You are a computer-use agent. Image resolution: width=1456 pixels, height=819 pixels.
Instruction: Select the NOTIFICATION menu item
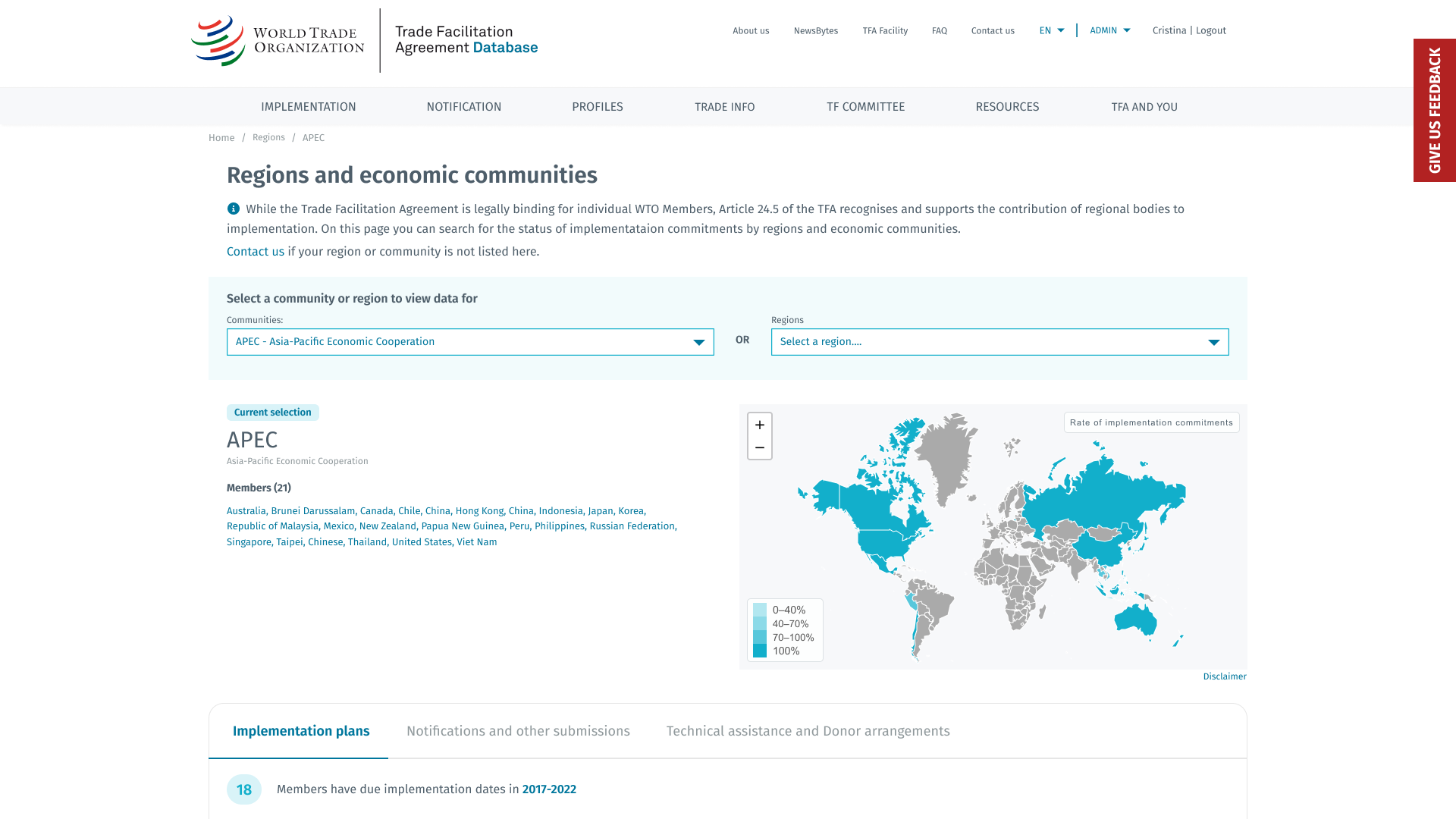(x=463, y=106)
